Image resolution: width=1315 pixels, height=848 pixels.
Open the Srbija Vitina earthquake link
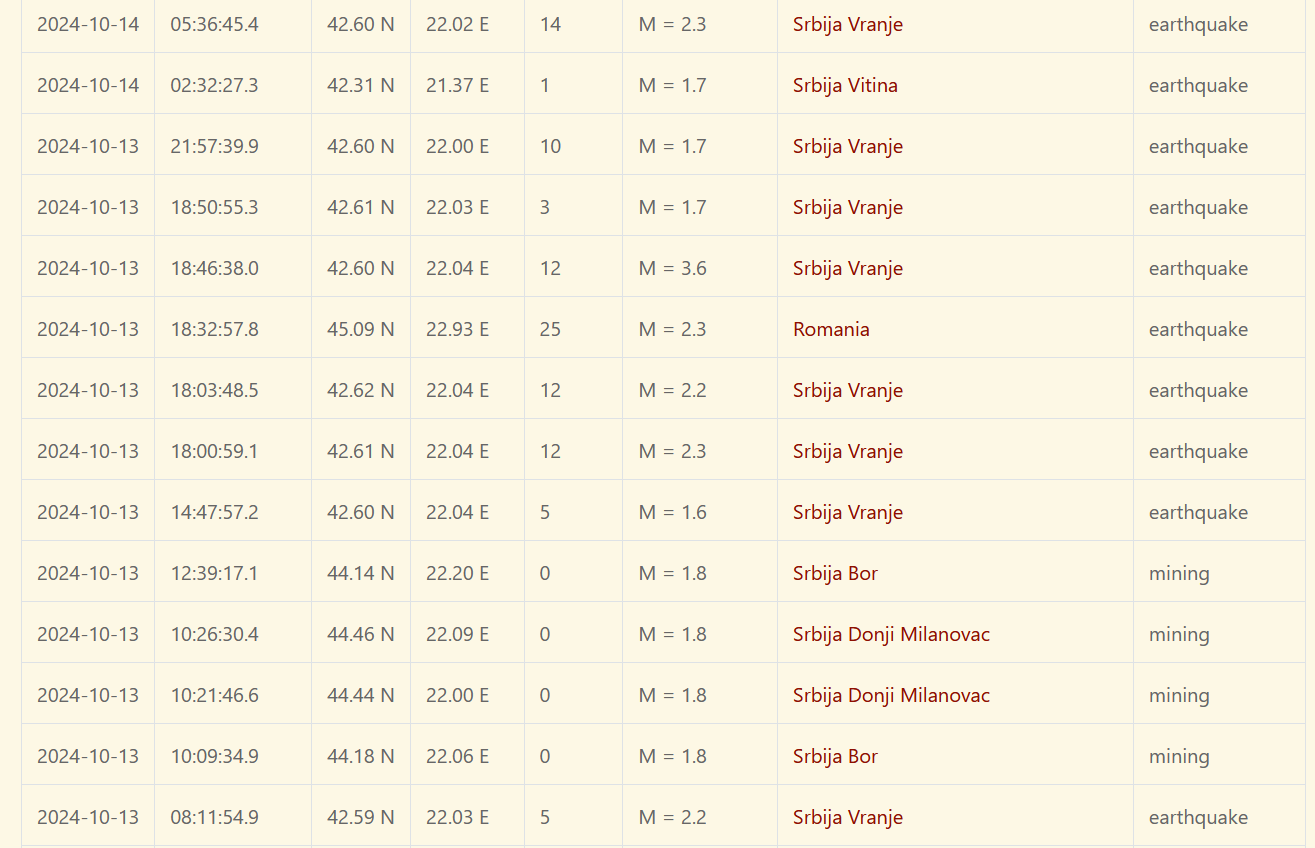coord(845,85)
